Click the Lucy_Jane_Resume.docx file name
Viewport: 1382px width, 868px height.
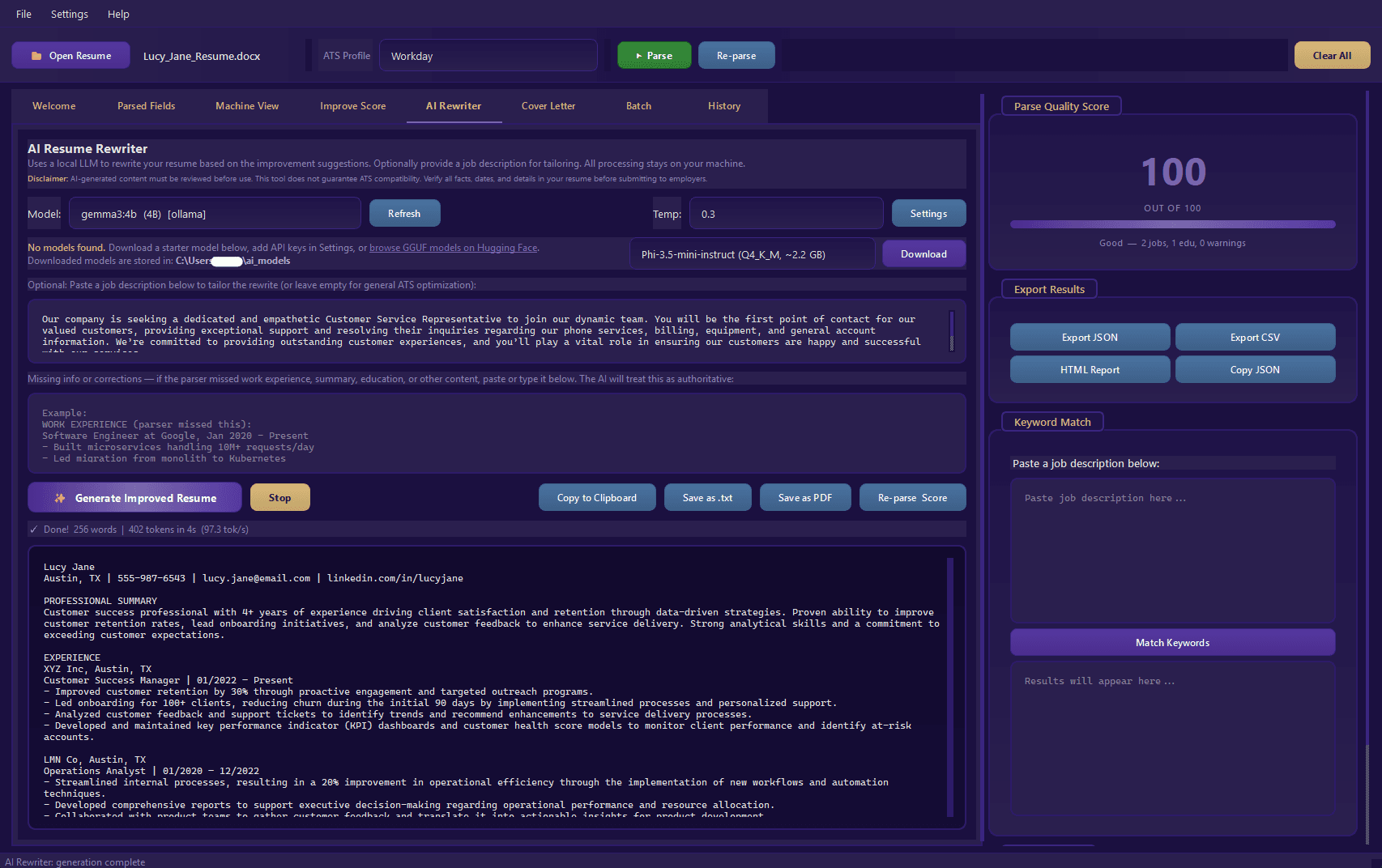[202, 56]
